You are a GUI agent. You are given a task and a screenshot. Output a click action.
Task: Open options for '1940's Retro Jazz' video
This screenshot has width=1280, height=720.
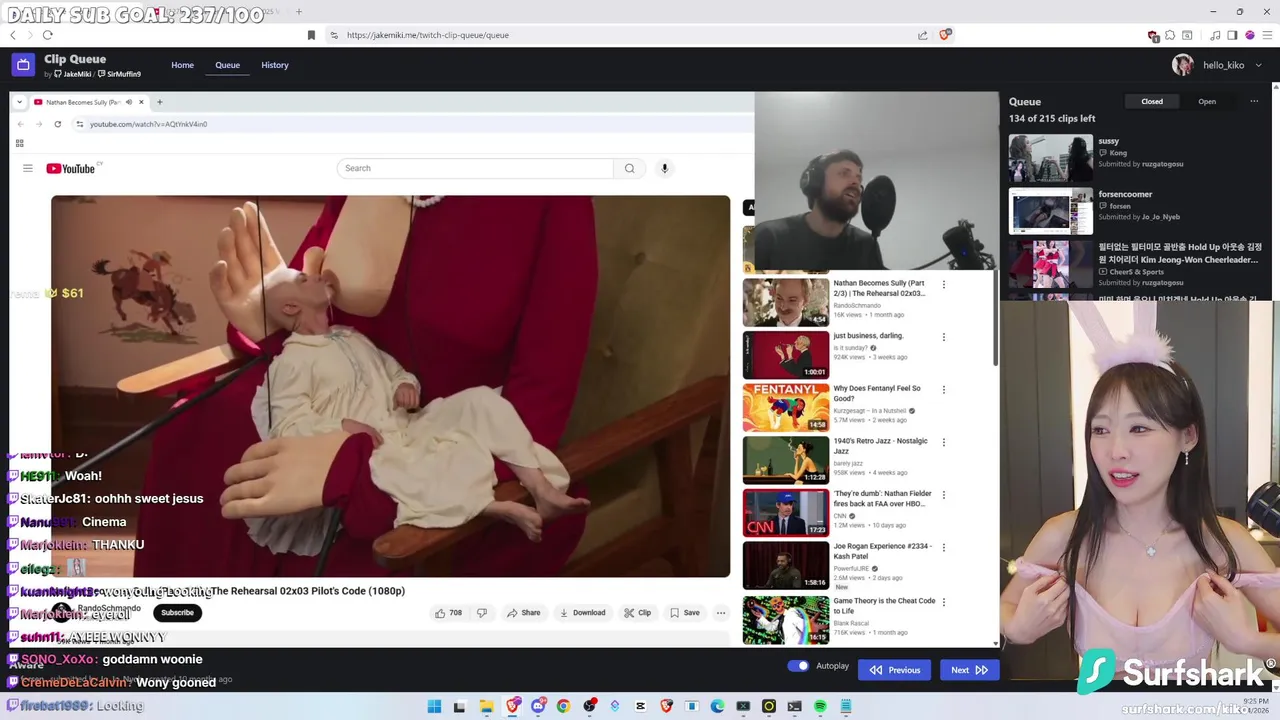[x=943, y=442]
